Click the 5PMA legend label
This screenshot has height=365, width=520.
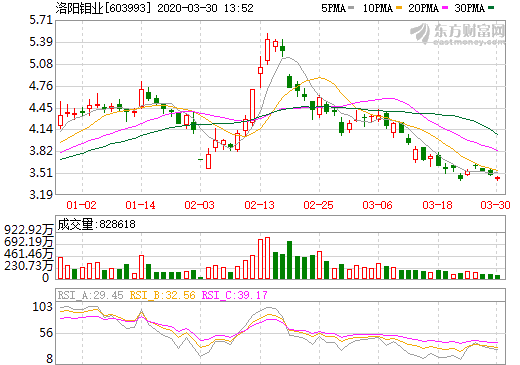[333, 8]
